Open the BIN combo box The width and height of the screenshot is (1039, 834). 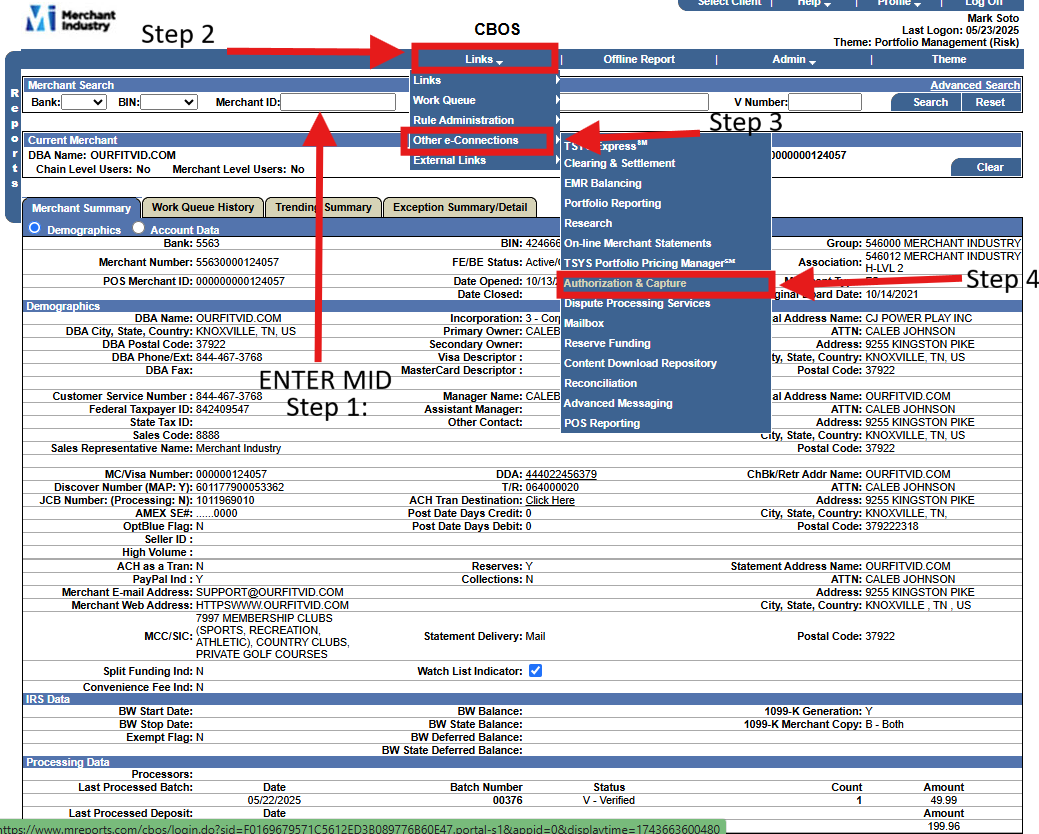point(169,102)
